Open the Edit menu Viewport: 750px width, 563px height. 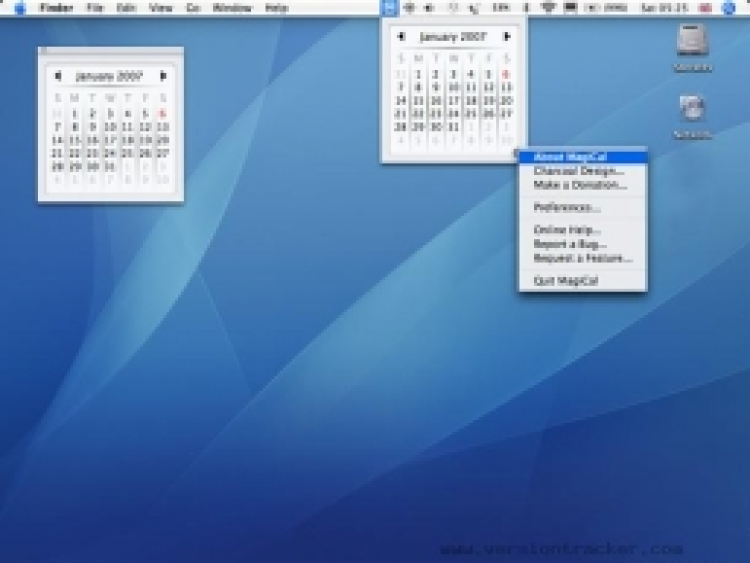click(126, 8)
